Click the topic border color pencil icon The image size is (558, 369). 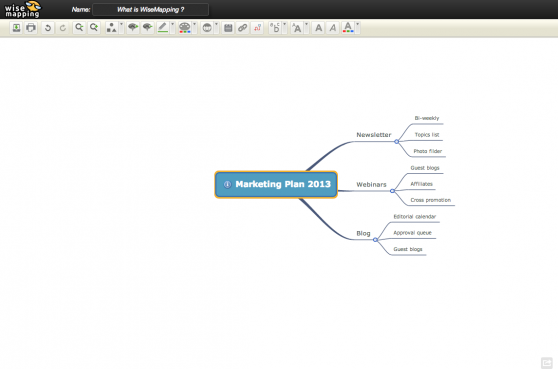(163, 28)
